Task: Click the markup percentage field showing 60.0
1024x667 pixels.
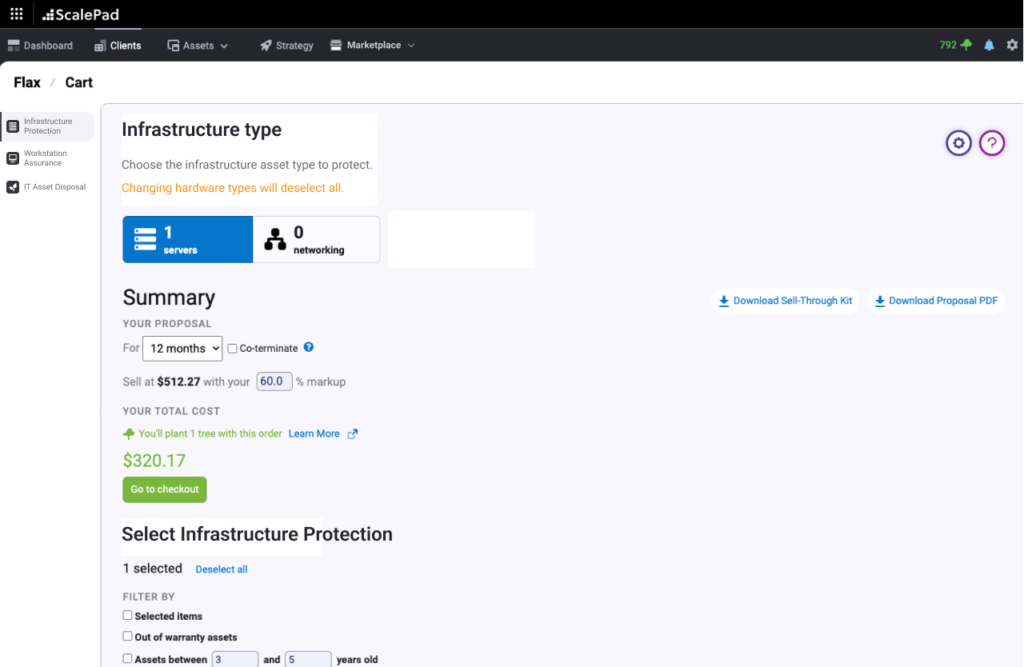Action: (x=273, y=381)
